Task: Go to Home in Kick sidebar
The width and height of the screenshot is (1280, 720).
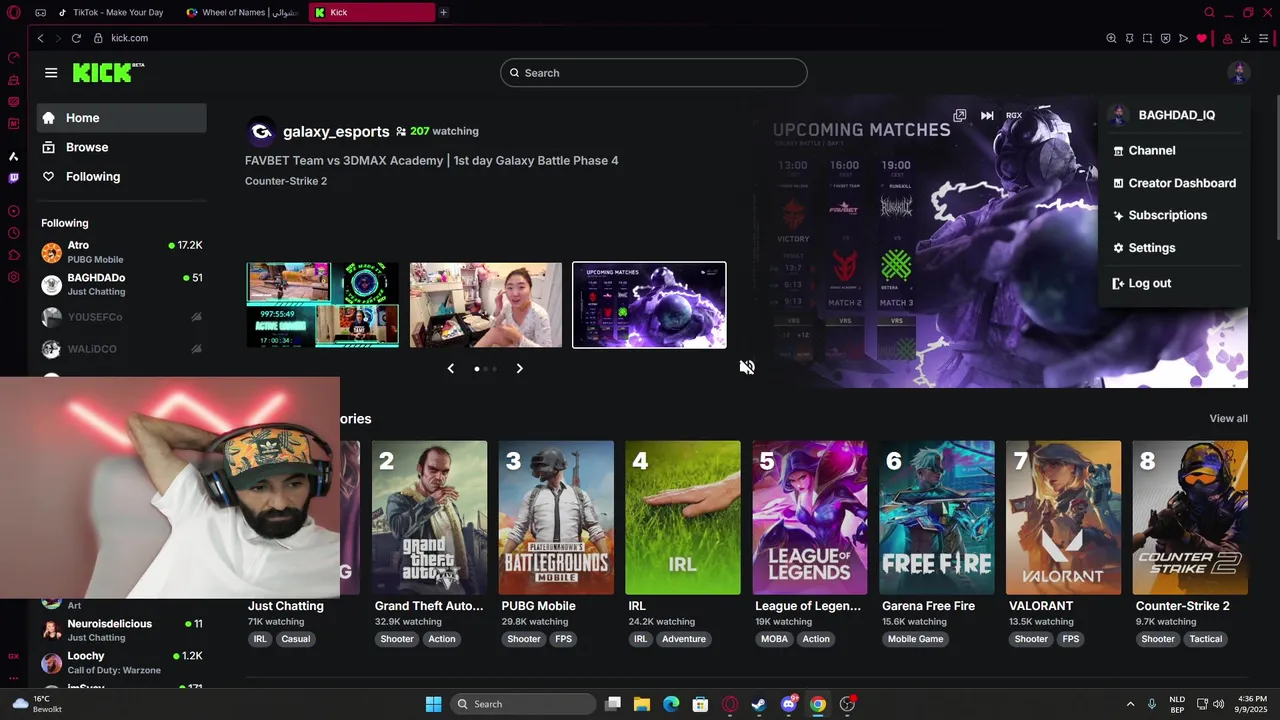Action: (x=122, y=118)
